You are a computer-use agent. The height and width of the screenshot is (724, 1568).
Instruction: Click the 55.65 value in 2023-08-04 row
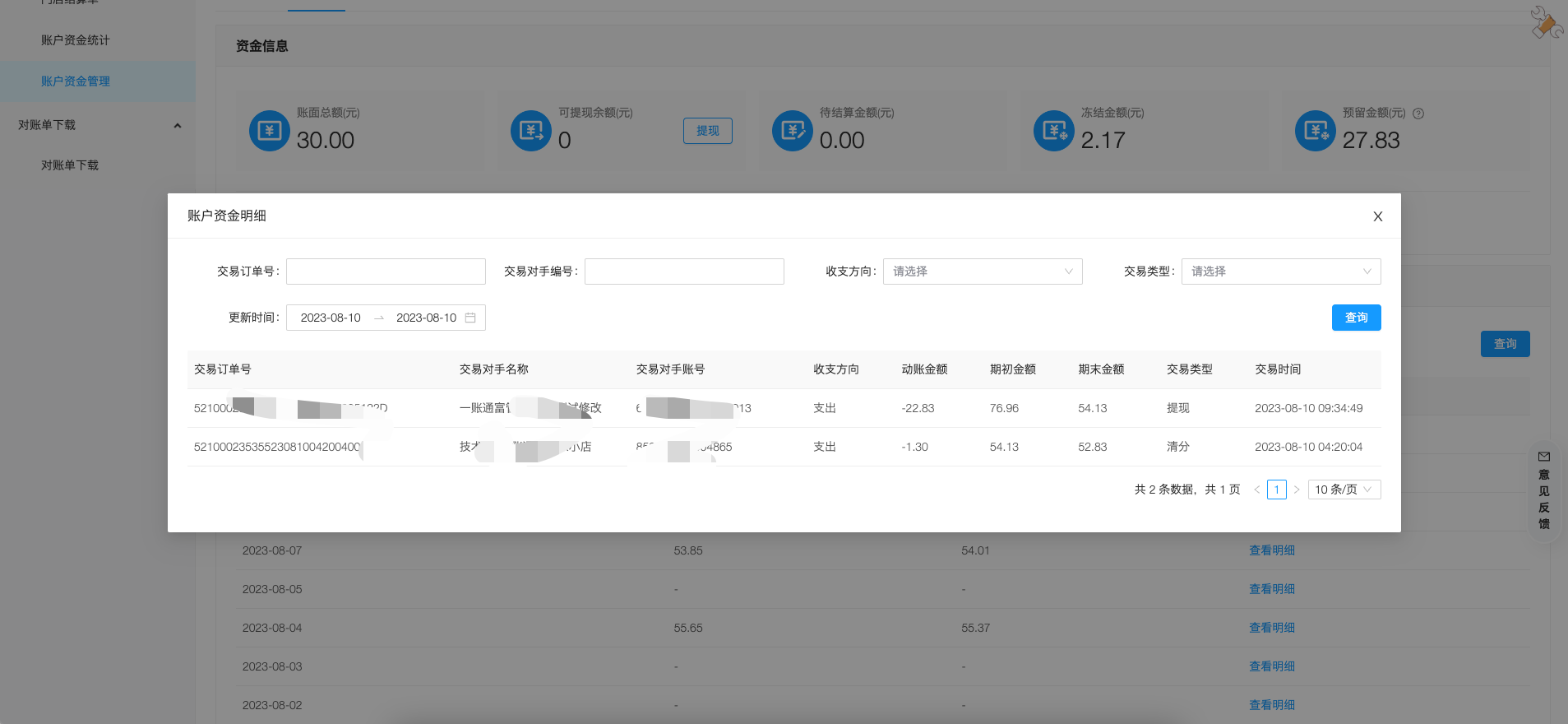(x=688, y=628)
